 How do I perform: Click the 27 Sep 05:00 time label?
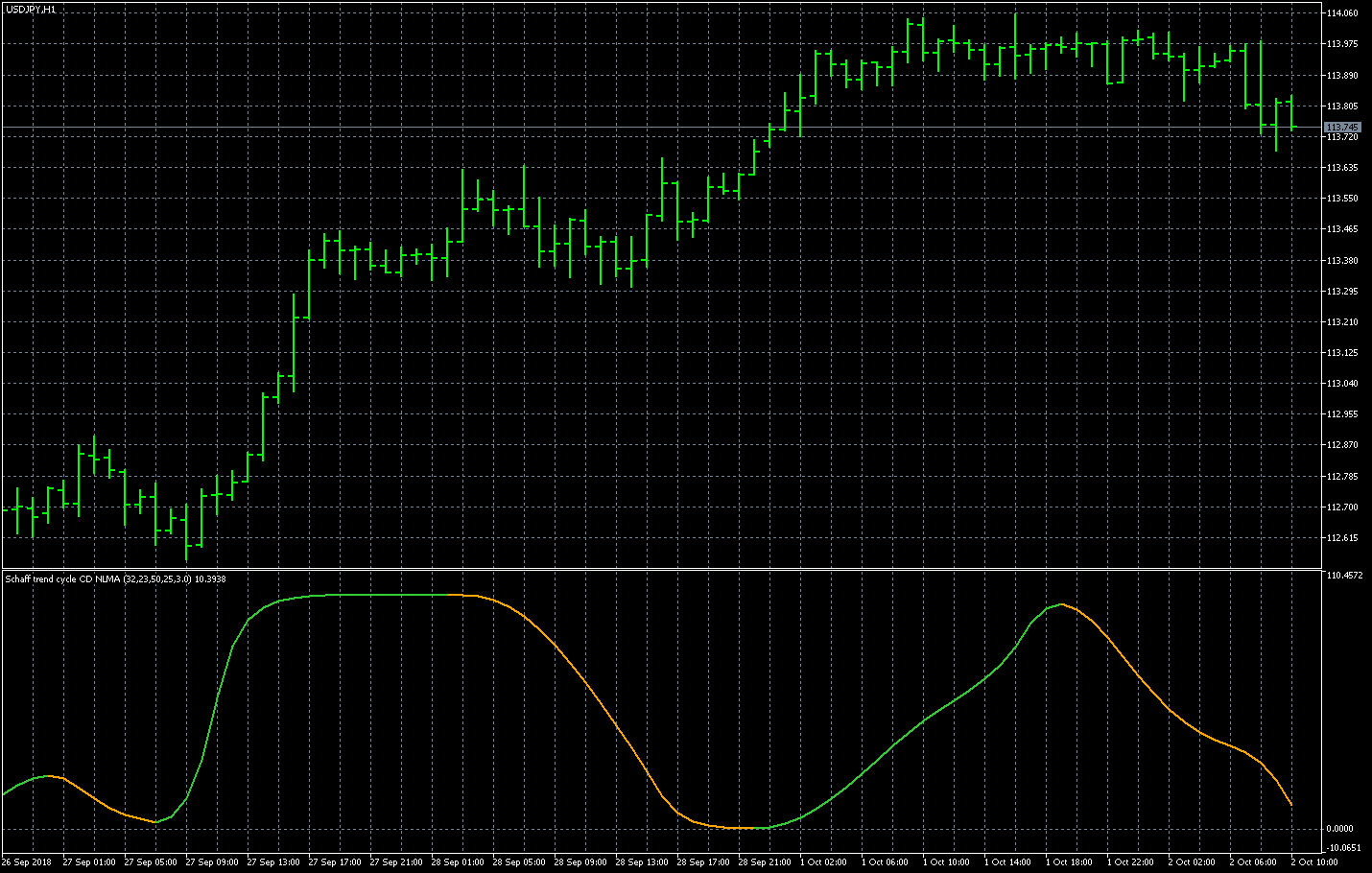coord(151,862)
